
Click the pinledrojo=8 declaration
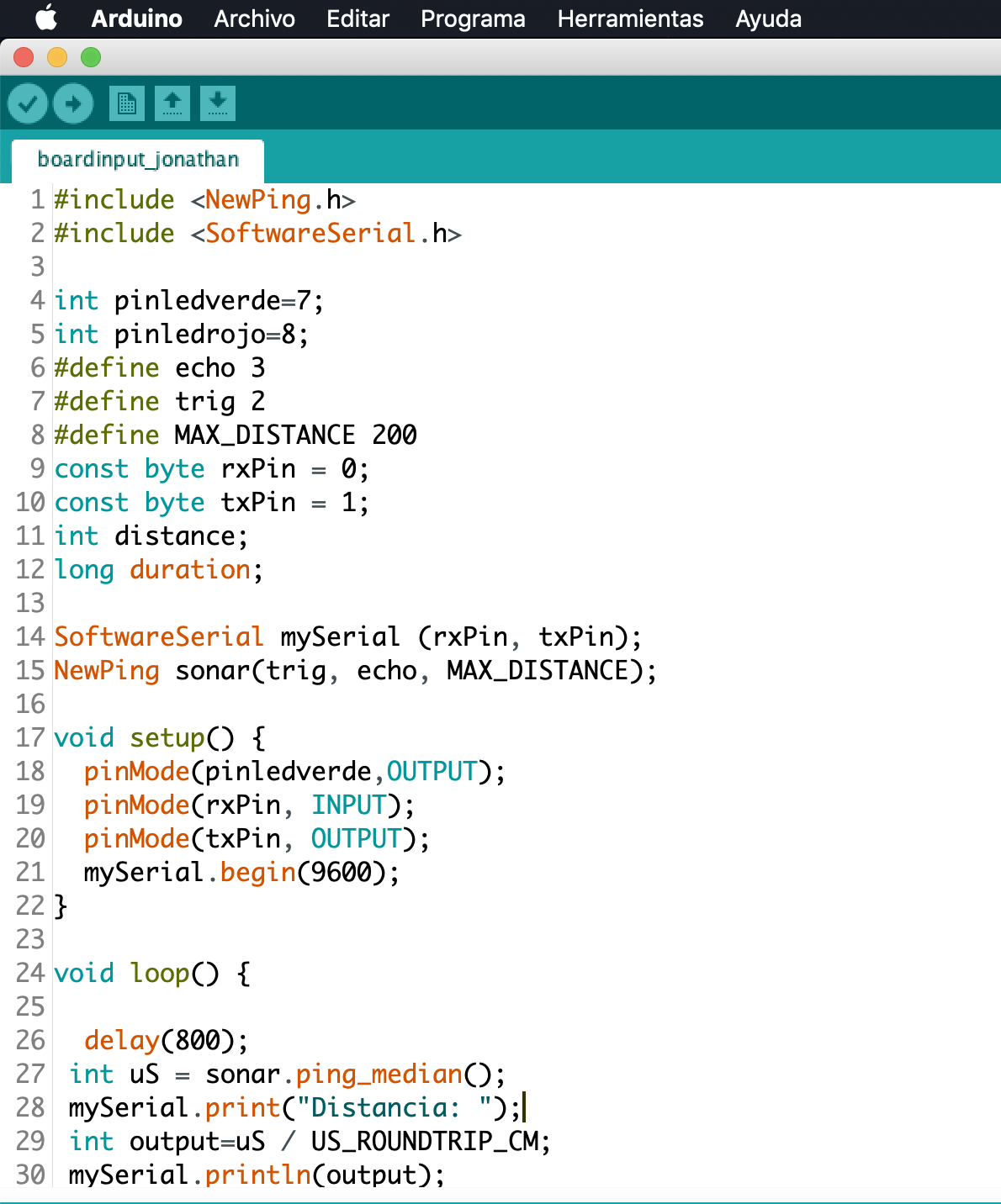point(182,335)
